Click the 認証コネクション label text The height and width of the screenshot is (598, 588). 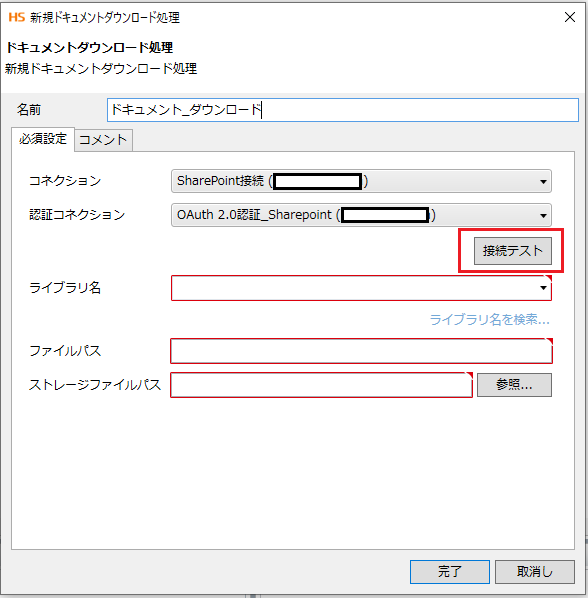[77, 215]
